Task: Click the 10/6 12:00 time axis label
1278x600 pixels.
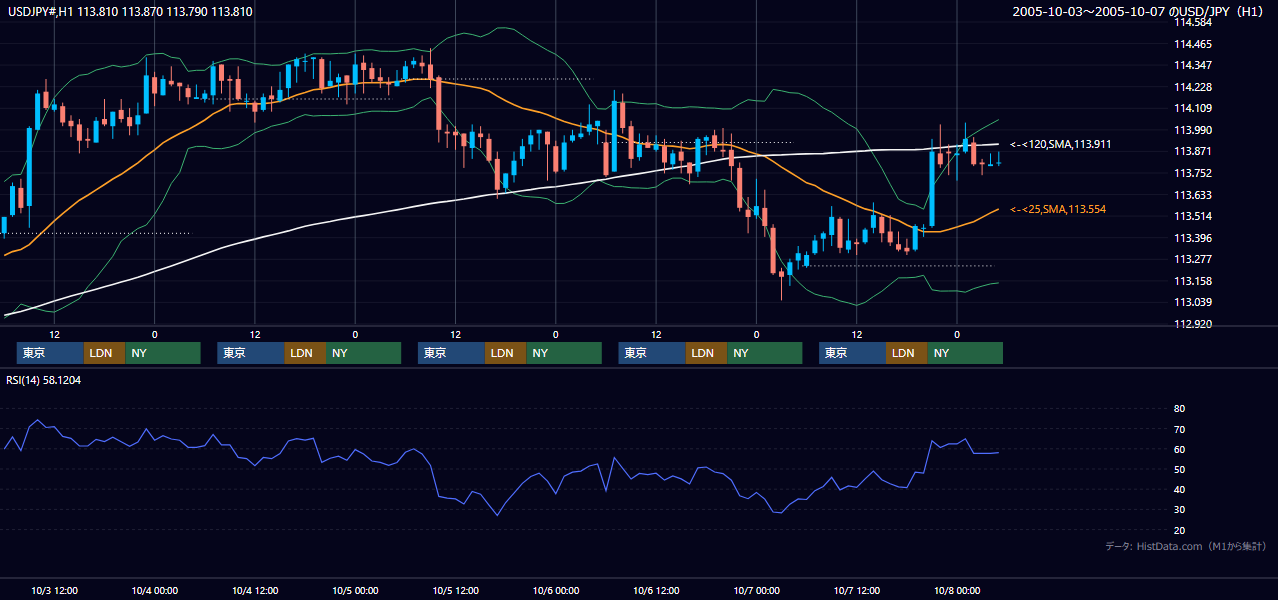Action: (x=656, y=590)
